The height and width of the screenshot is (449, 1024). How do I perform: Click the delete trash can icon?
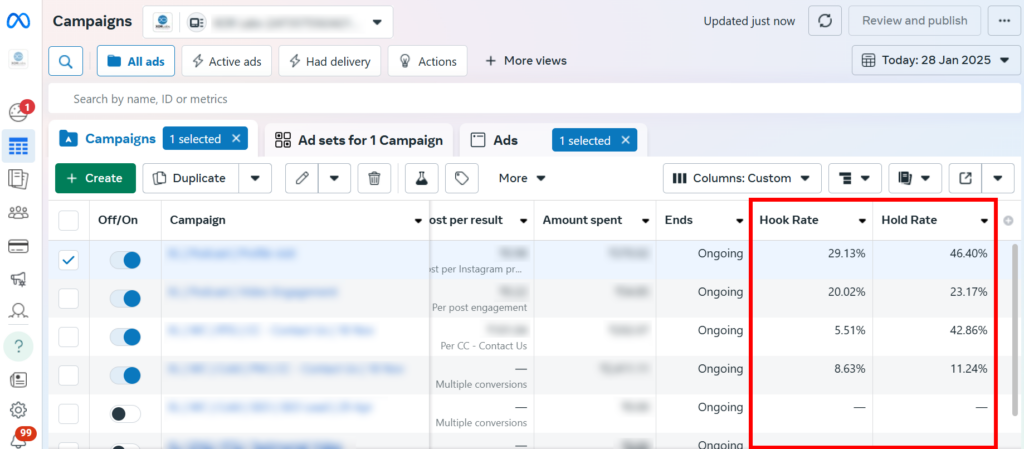coord(374,178)
